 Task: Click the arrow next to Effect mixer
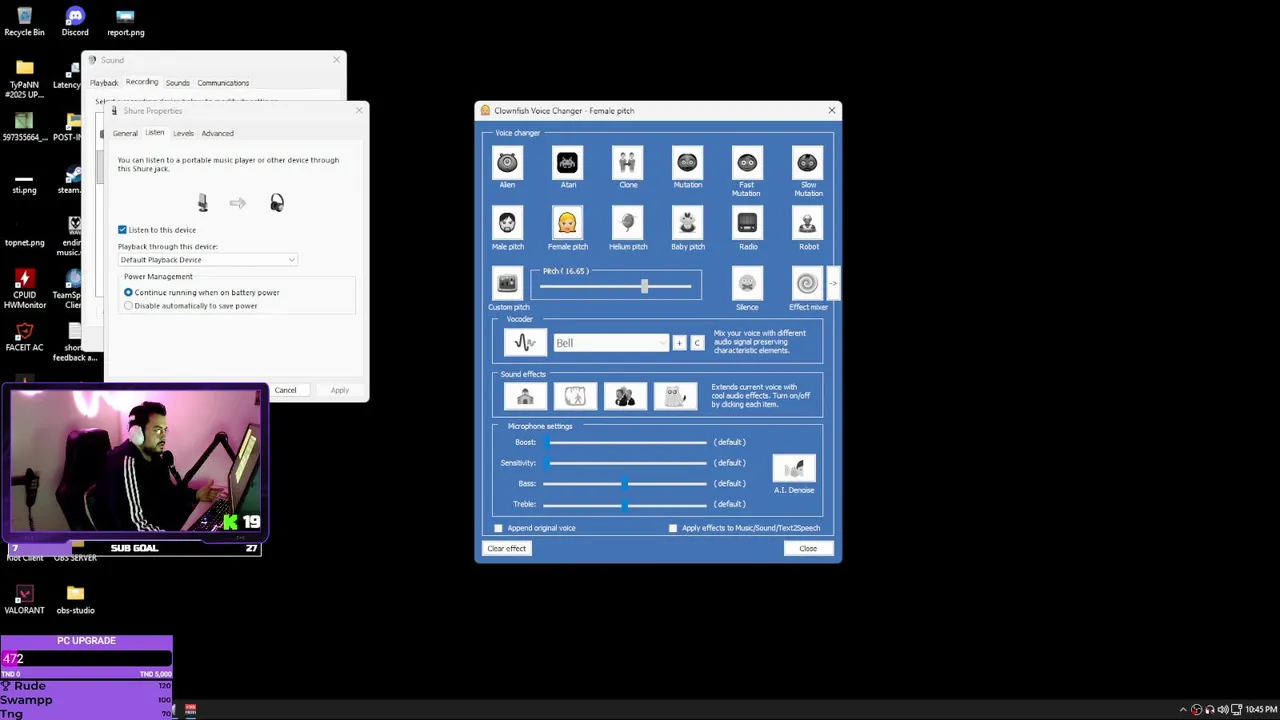pos(832,283)
